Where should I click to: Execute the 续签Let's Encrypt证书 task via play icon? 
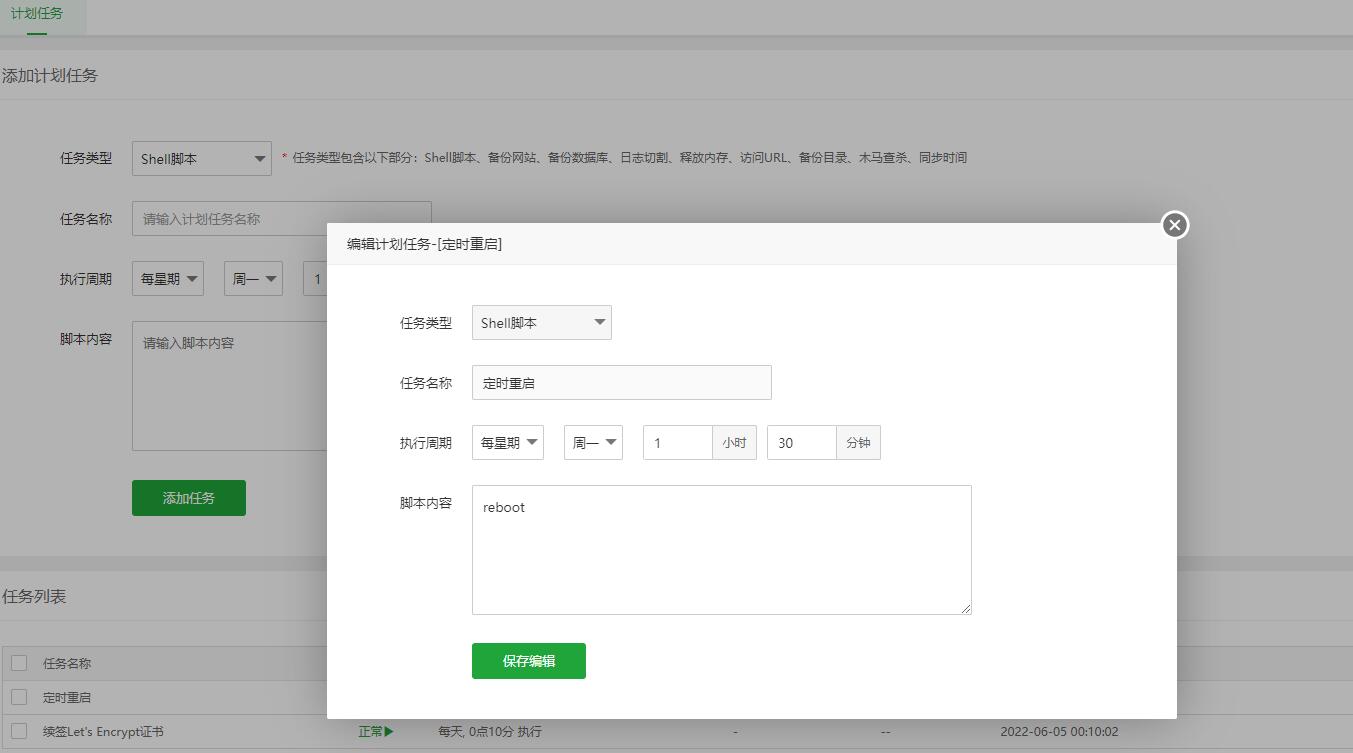(x=386, y=731)
